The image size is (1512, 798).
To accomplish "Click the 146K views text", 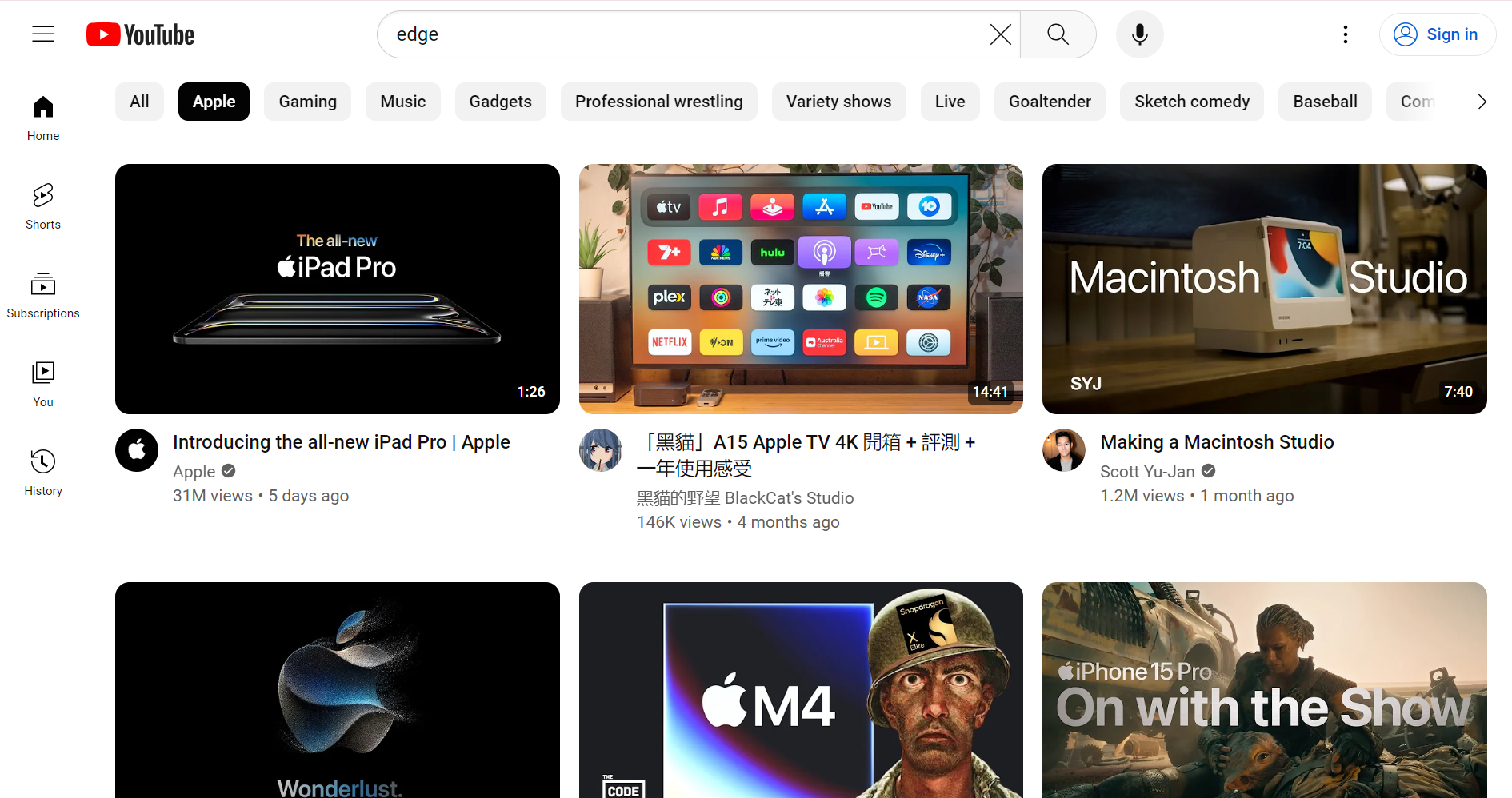I will pos(679,522).
